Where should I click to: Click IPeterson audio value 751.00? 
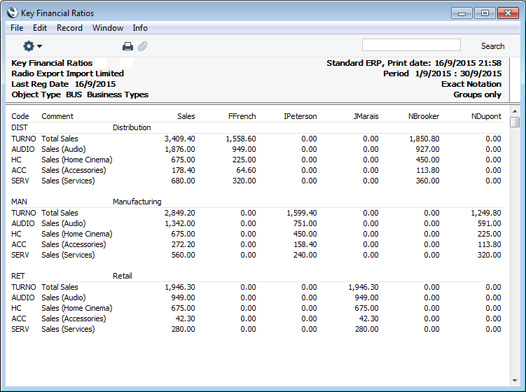[x=305, y=223]
